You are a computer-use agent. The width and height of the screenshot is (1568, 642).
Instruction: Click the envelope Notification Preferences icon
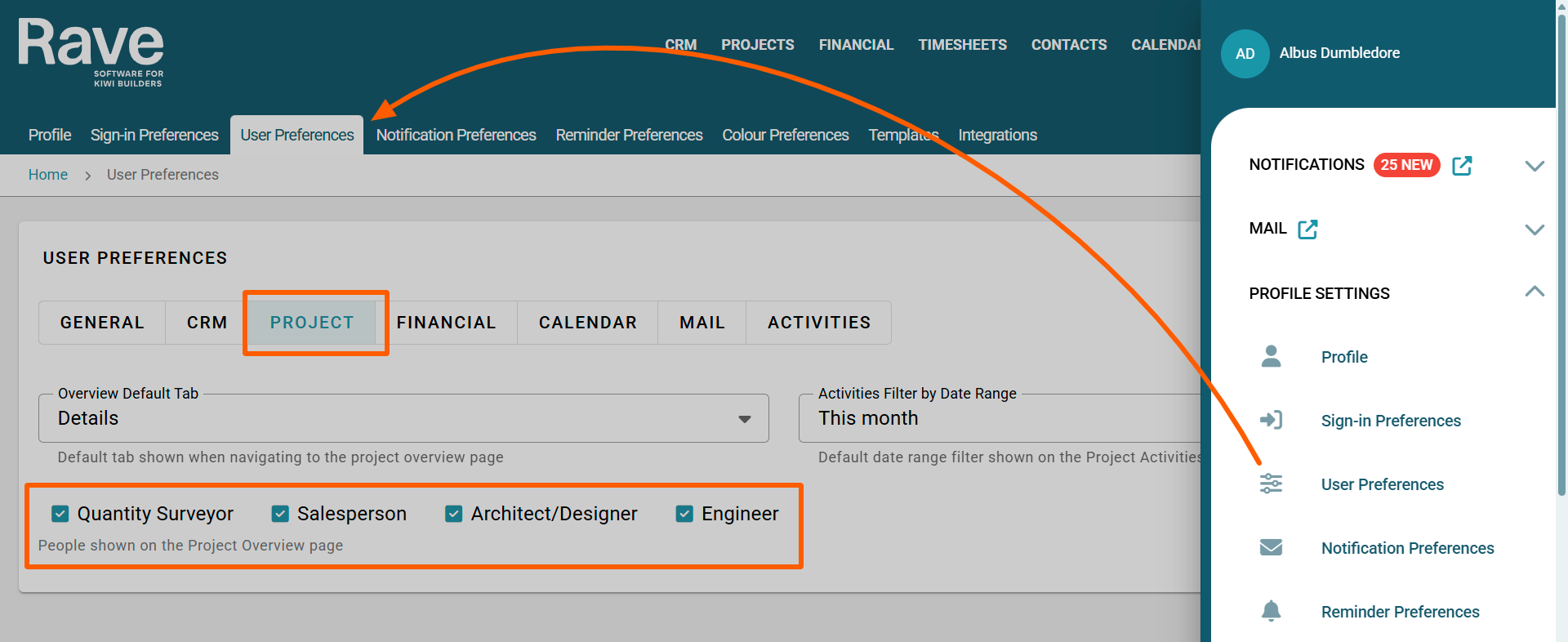(1271, 547)
